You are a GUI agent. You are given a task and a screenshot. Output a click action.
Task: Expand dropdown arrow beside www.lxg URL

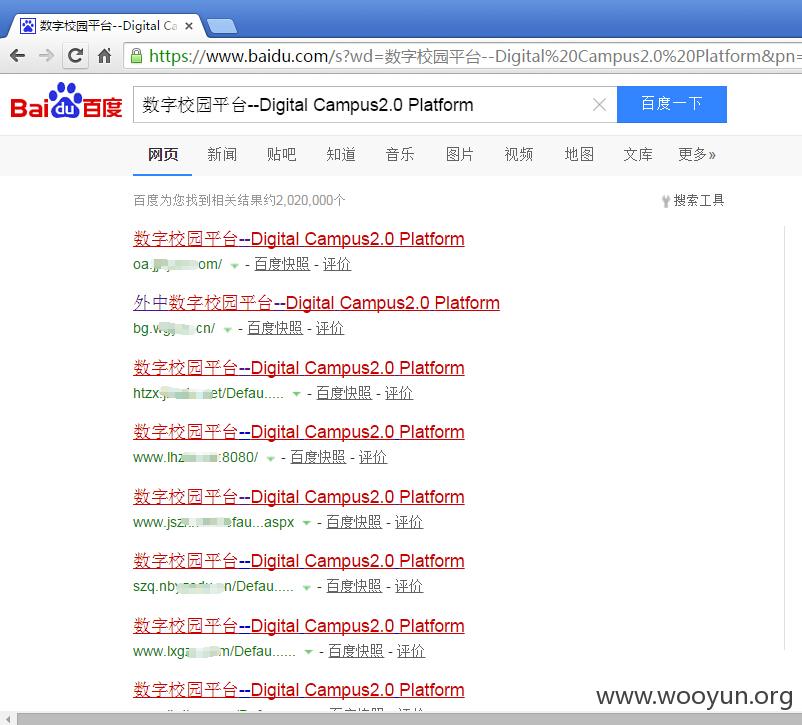[308, 652]
